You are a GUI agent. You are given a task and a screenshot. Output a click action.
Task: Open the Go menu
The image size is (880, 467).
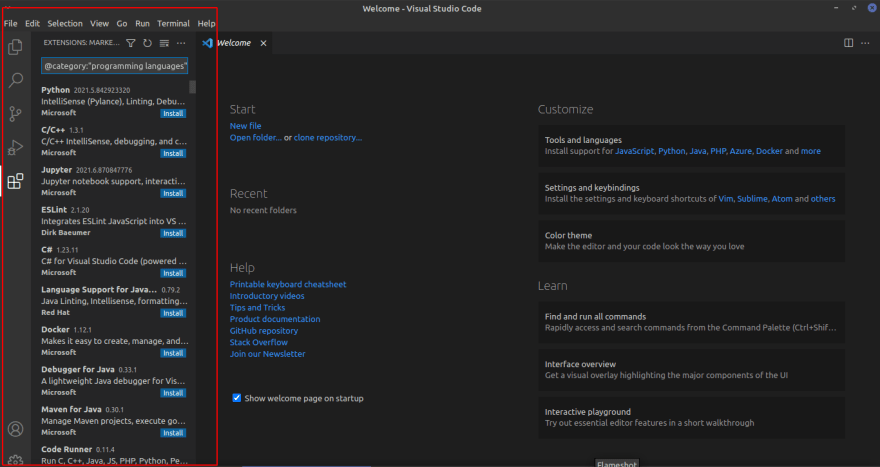(122, 24)
